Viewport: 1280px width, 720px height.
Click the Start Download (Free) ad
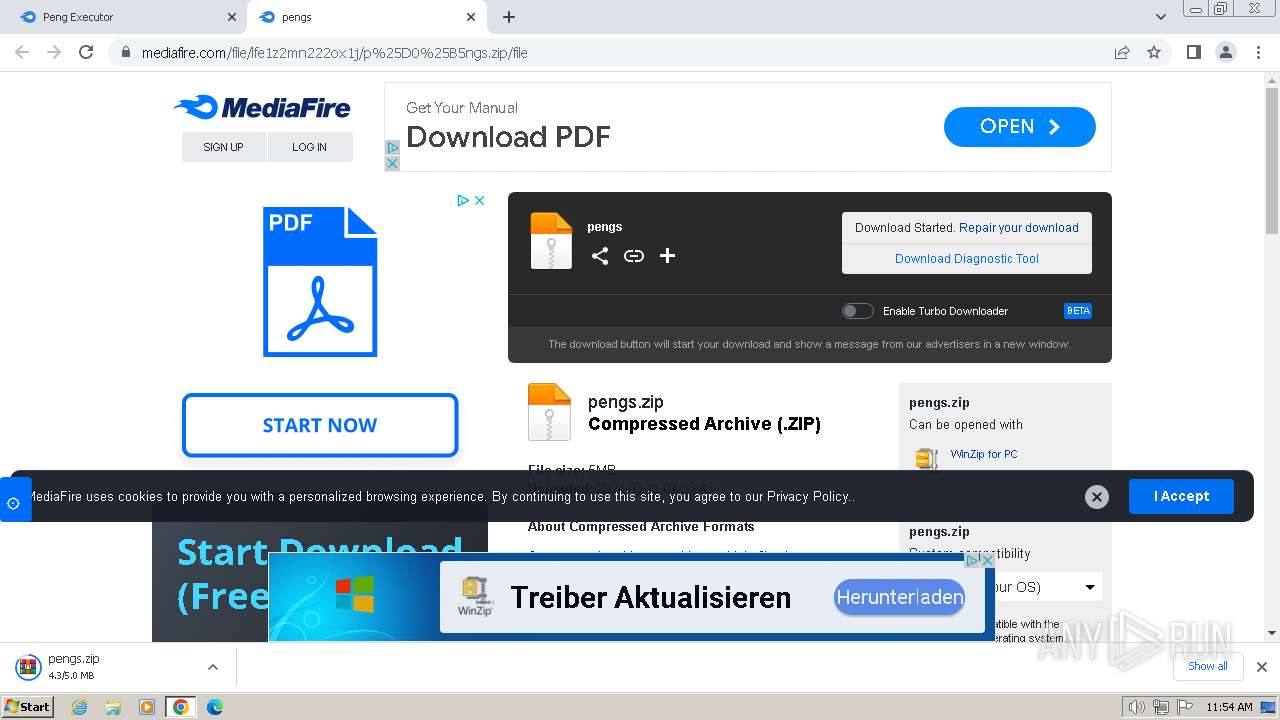pos(320,573)
